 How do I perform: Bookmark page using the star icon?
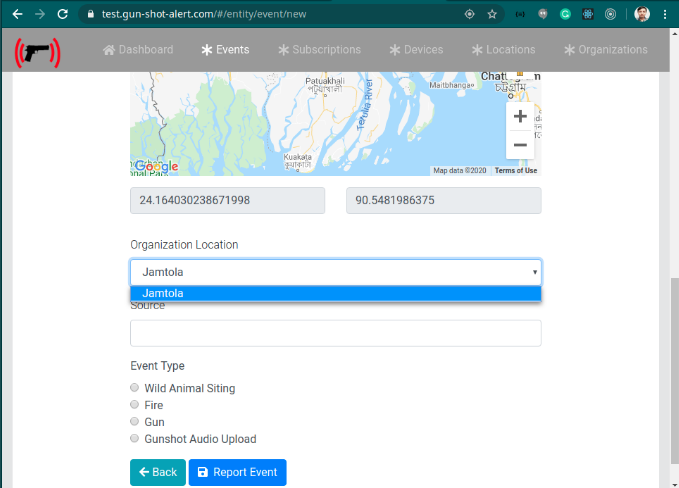(492, 15)
